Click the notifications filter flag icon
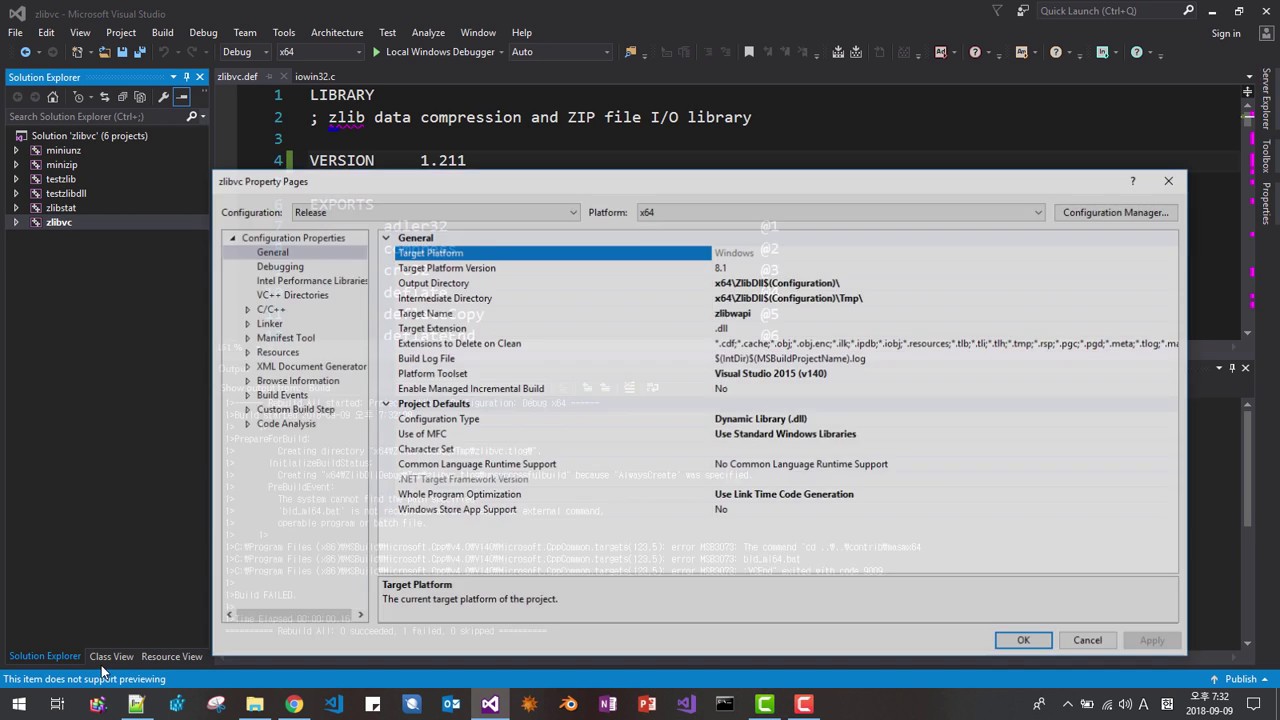 click(x=997, y=11)
